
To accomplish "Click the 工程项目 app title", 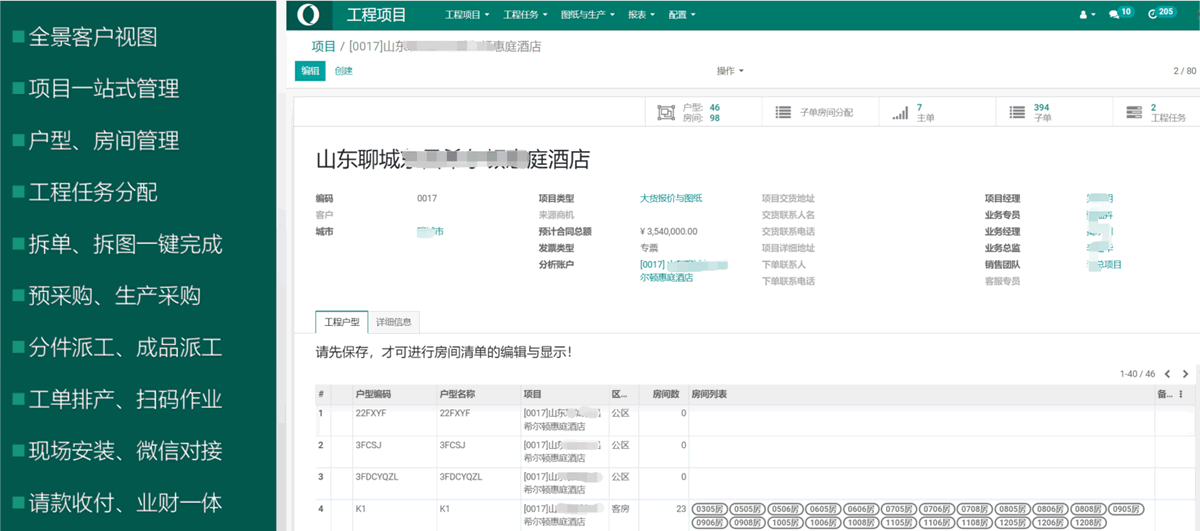I will (x=376, y=15).
